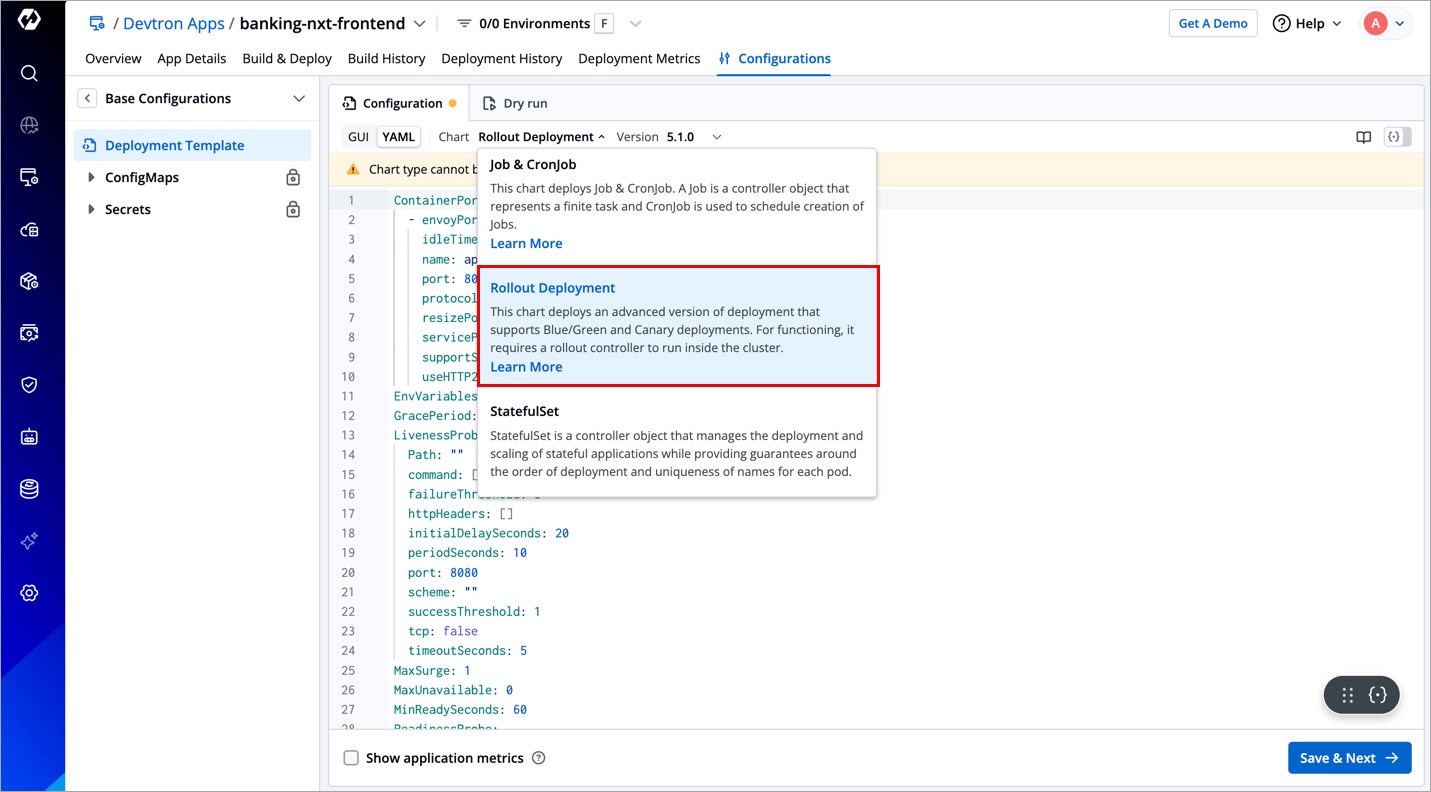The width and height of the screenshot is (1431, 792).
Task: Collapse the Base Configurations sidebar with back arrow
Action: point(88,98)
